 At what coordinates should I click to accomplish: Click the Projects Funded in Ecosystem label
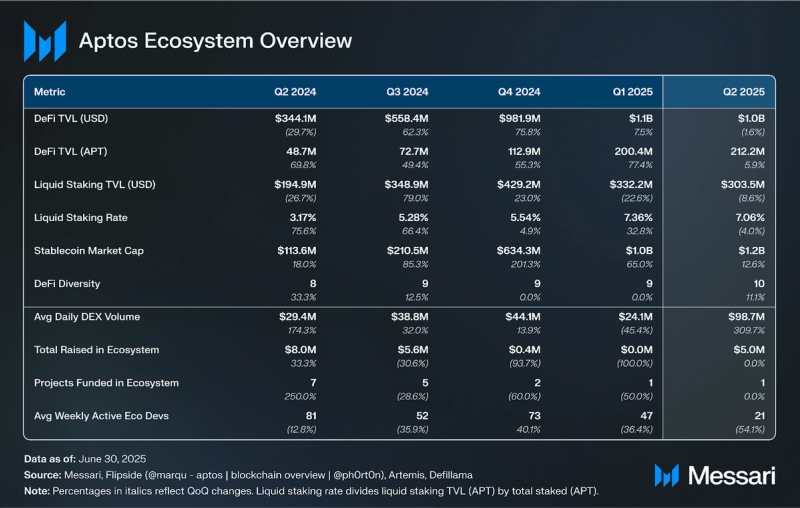point(105,383)
